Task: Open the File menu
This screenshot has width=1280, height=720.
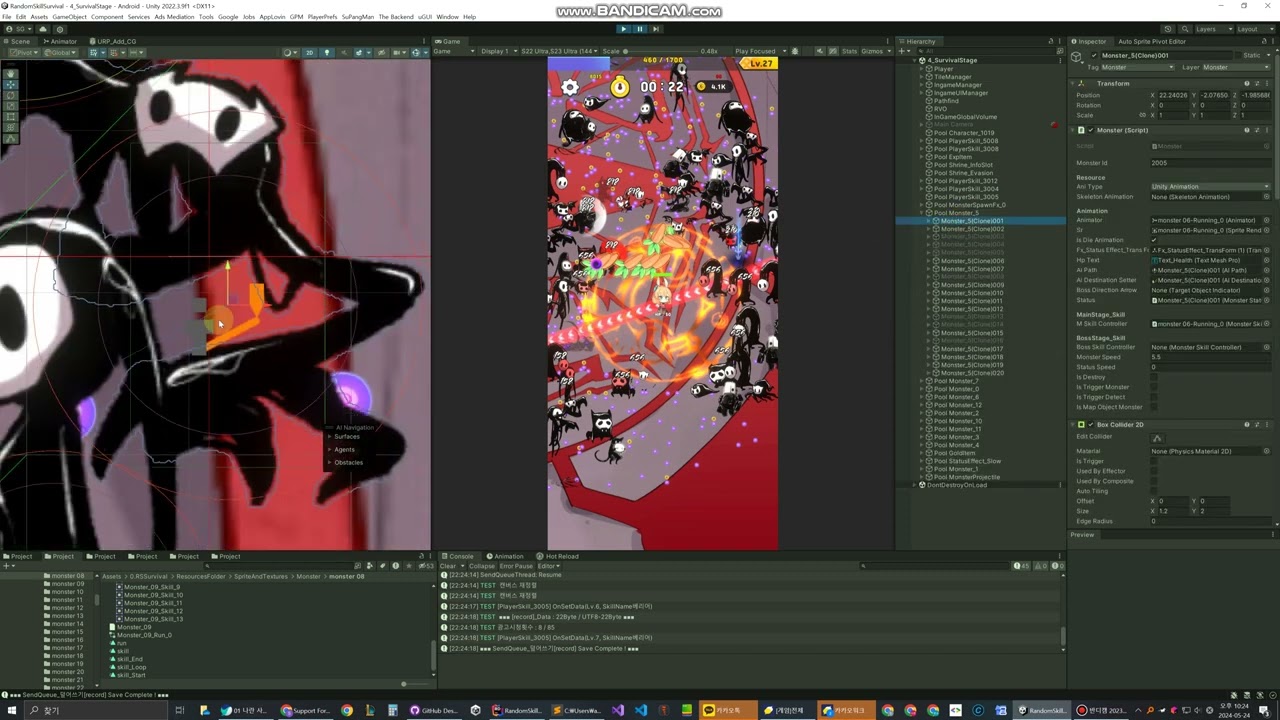Action: 7,17
